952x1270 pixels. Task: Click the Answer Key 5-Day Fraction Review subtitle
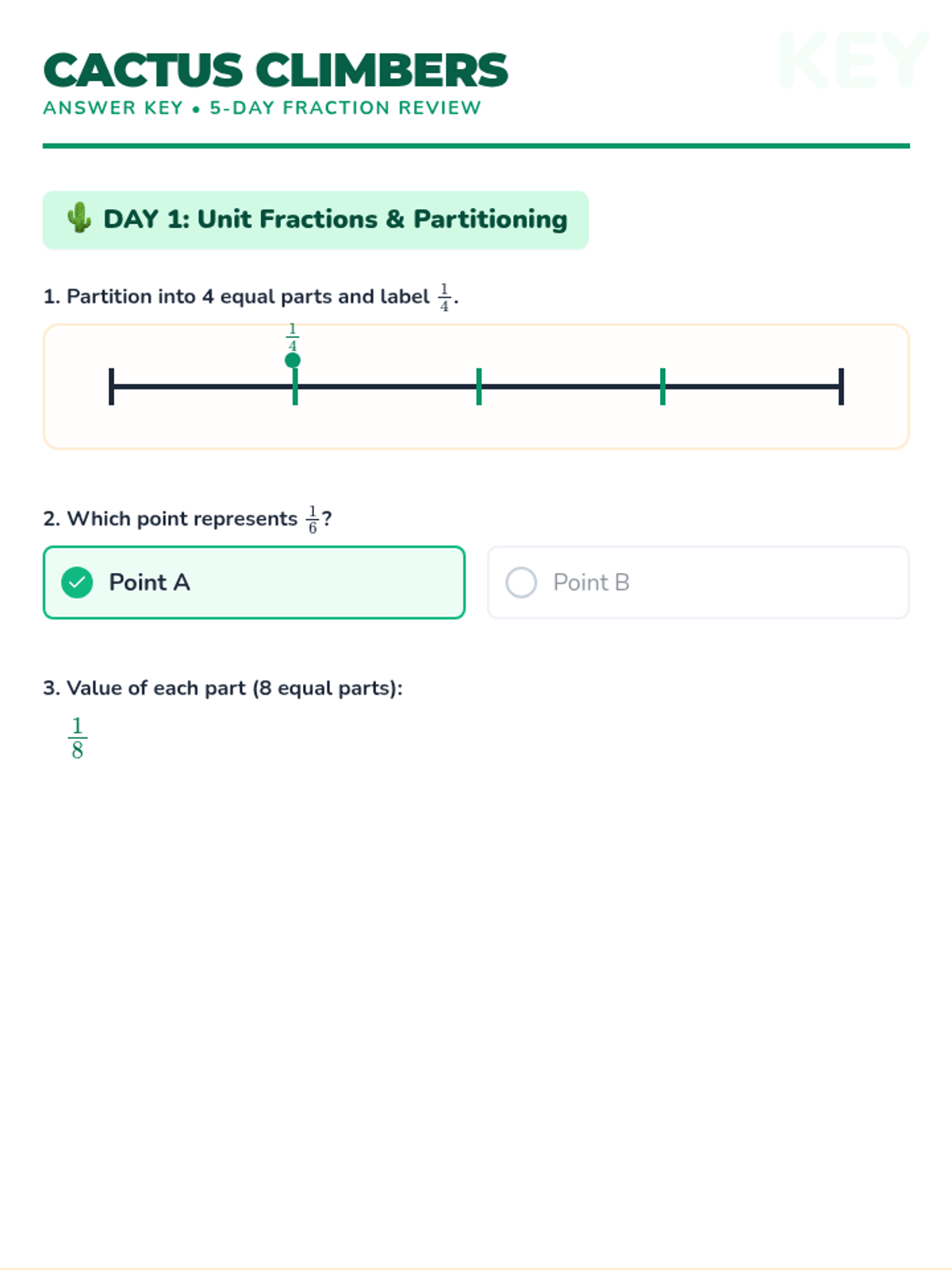262,108
